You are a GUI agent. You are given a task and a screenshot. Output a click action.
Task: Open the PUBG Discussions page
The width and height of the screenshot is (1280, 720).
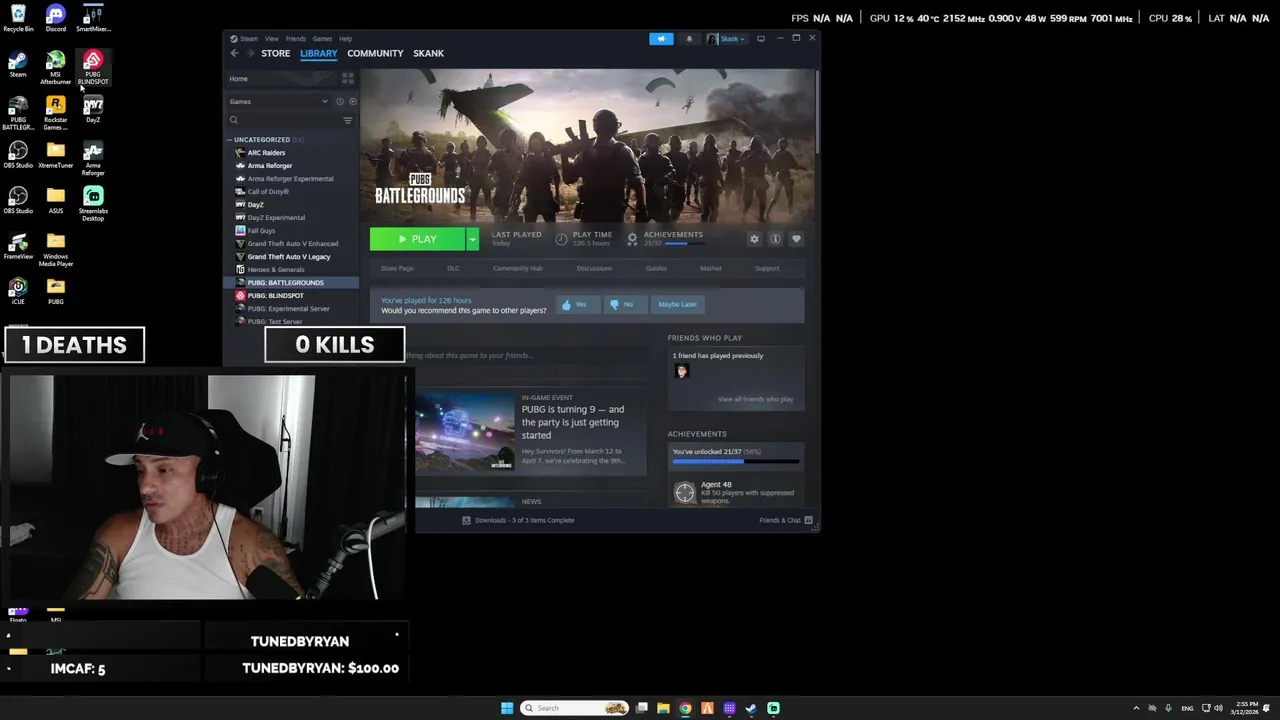(594, 268)
